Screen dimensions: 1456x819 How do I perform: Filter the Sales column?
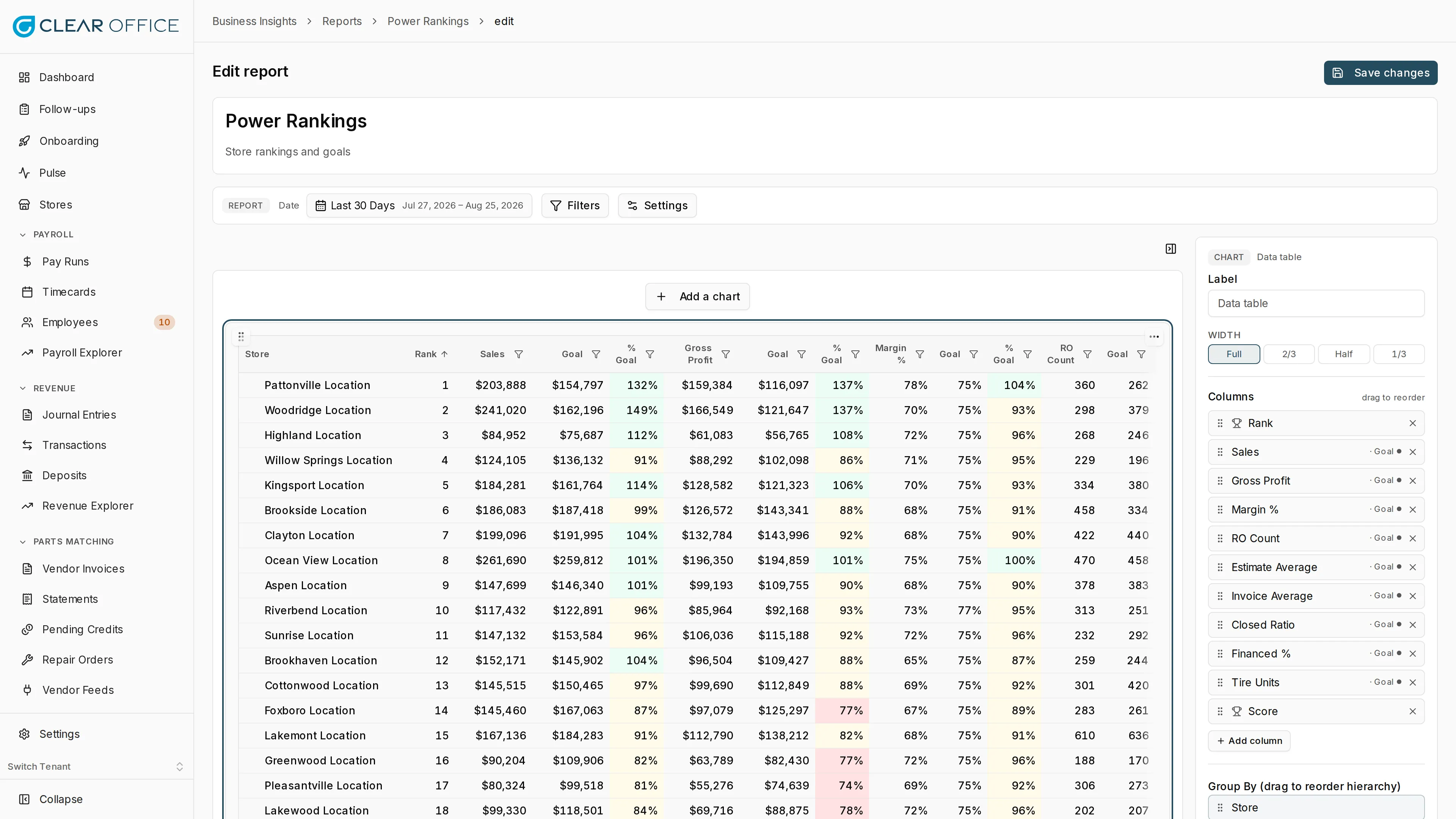(x=518, y=355)
